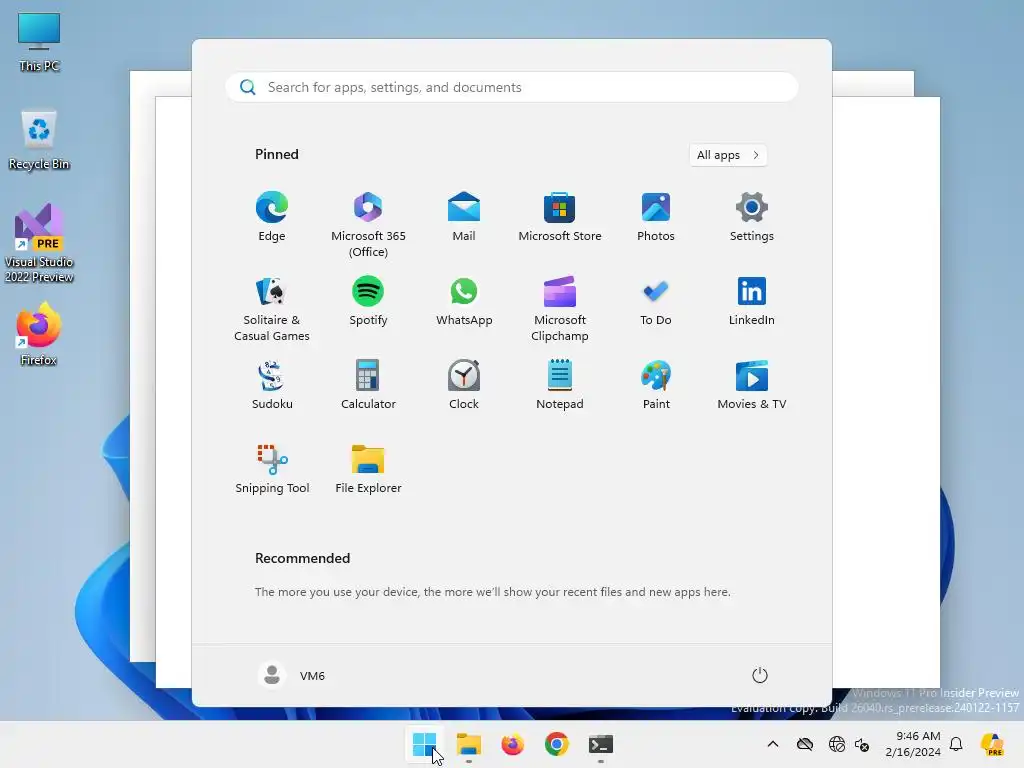Screen dimensions: 1024x768
Task: Launch the Photos app
Action: tap(656, 217)
